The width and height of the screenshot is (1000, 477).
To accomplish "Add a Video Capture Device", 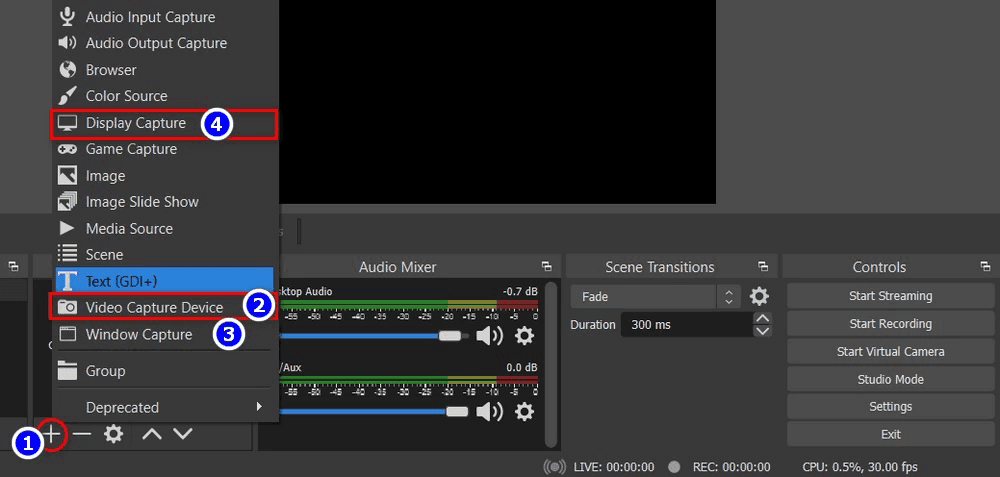I will pos(165,307).
